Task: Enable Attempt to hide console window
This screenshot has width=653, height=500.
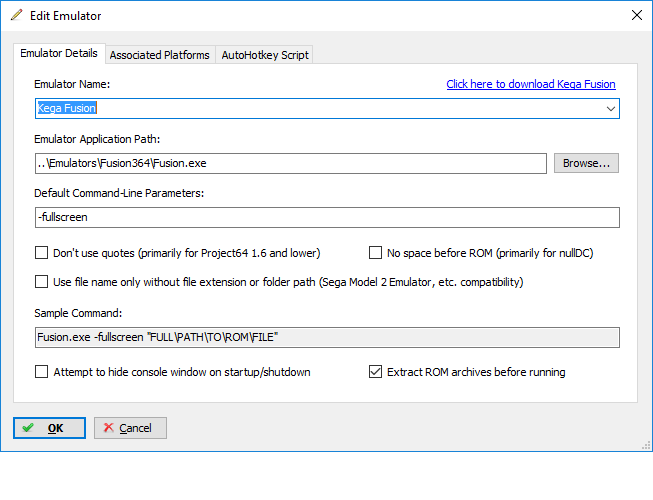Action: tap(41, 372)
